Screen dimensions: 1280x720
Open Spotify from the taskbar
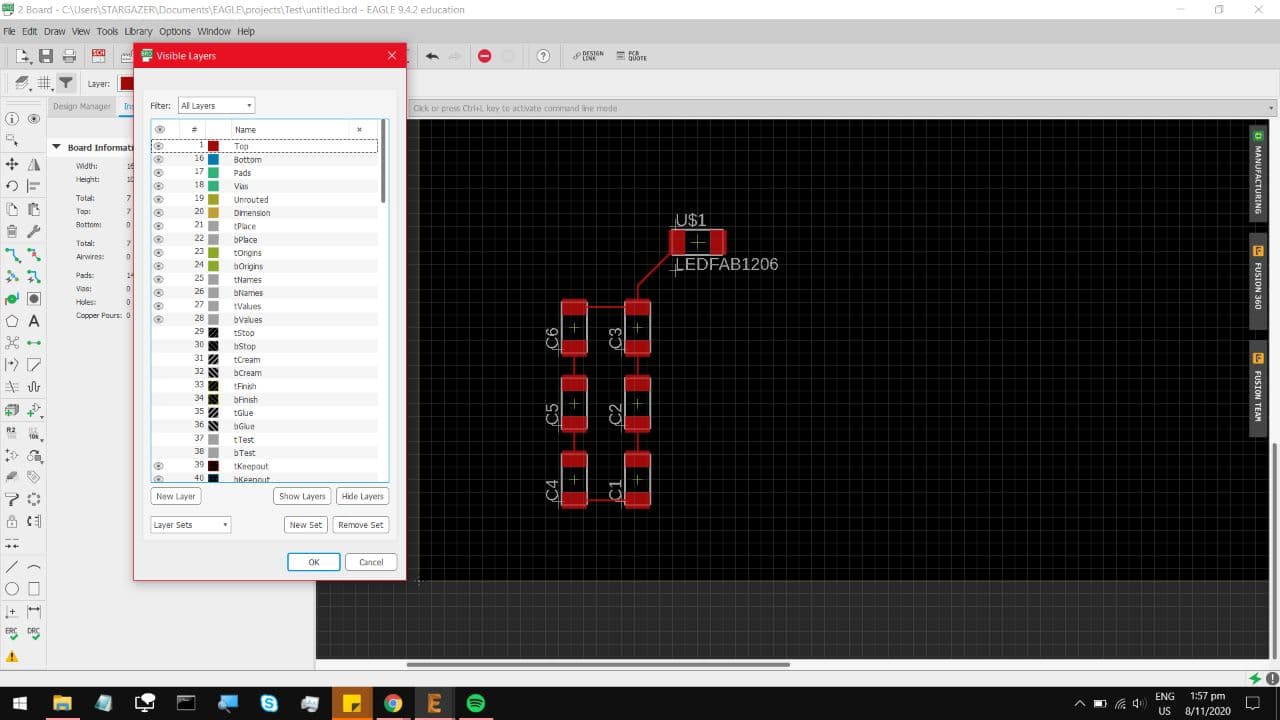[x=476, y=703]
